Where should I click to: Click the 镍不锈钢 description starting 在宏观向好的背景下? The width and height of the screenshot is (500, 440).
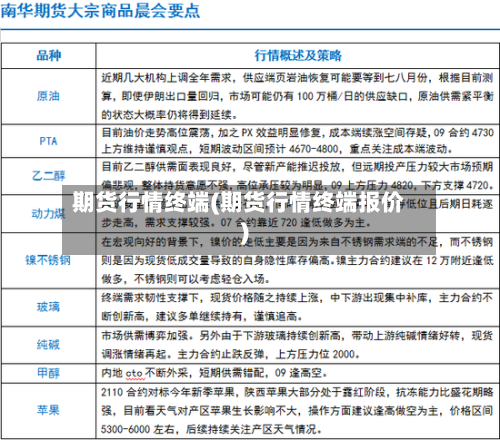pyautogui.click(x=297, y=260)
